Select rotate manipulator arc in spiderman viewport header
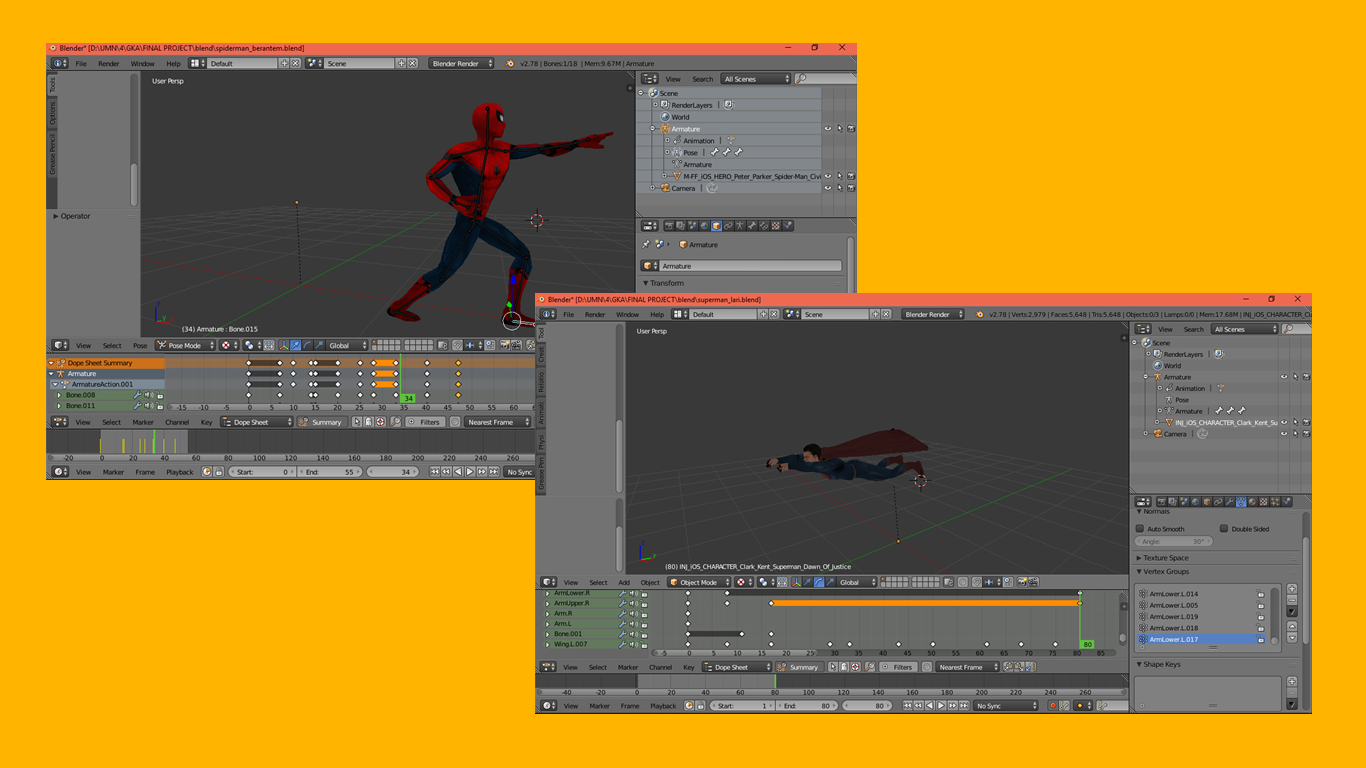Screen dimensions: 1366x768 click(307, 345)
